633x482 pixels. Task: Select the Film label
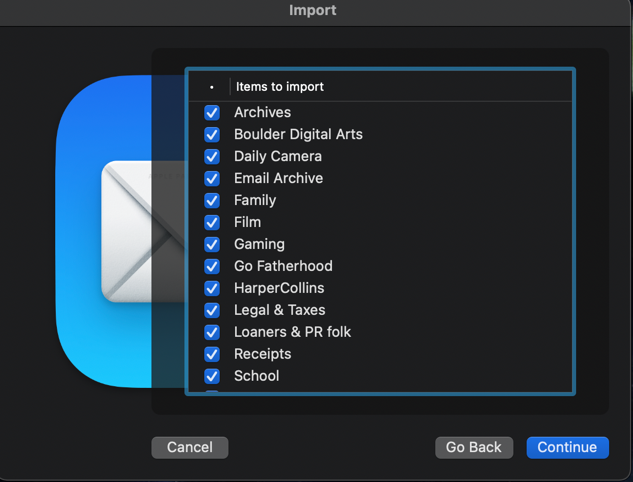point(247,222)
